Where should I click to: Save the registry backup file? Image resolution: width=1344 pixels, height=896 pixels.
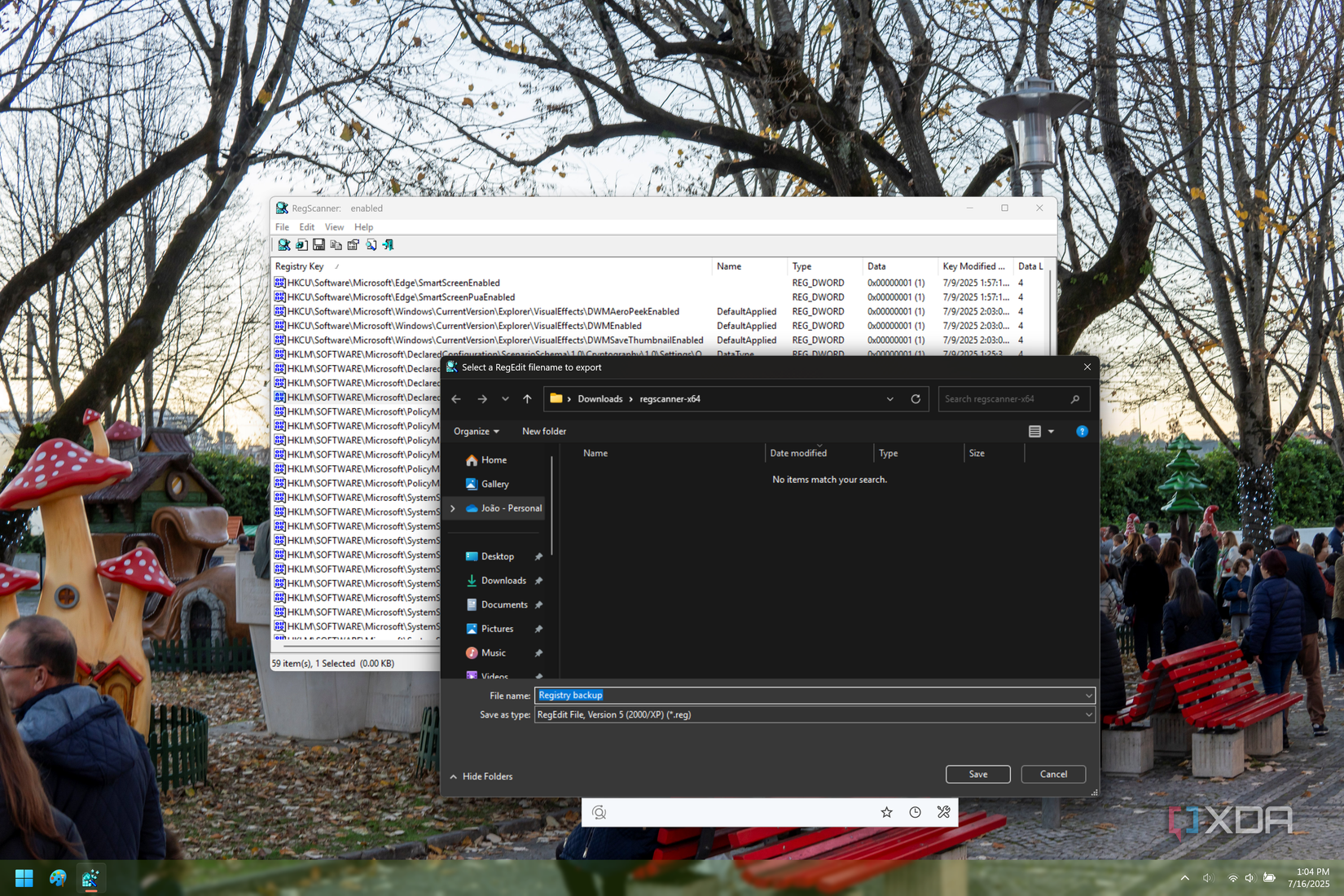[977, 774]
